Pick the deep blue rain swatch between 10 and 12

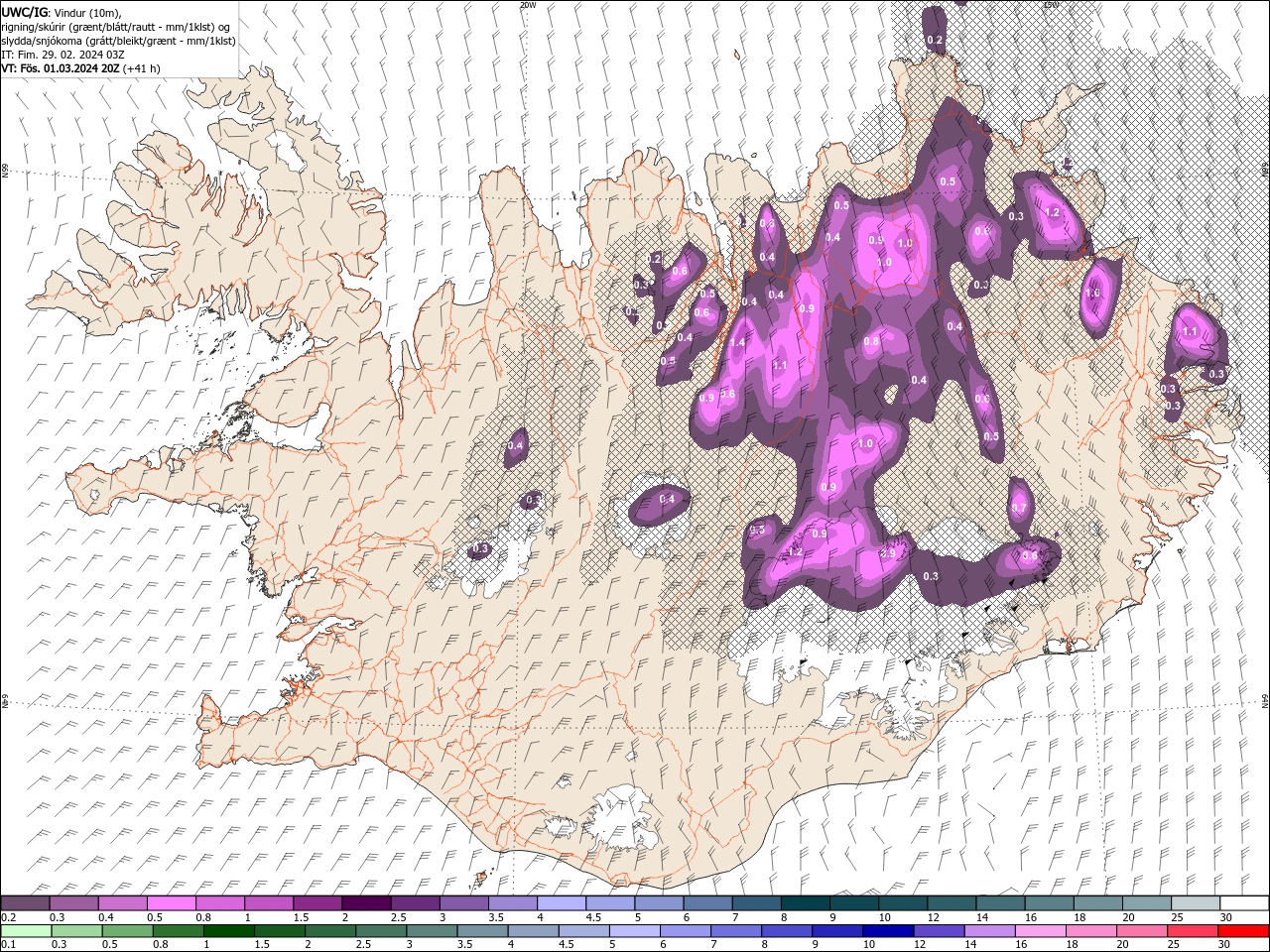(x=887, y=931)
